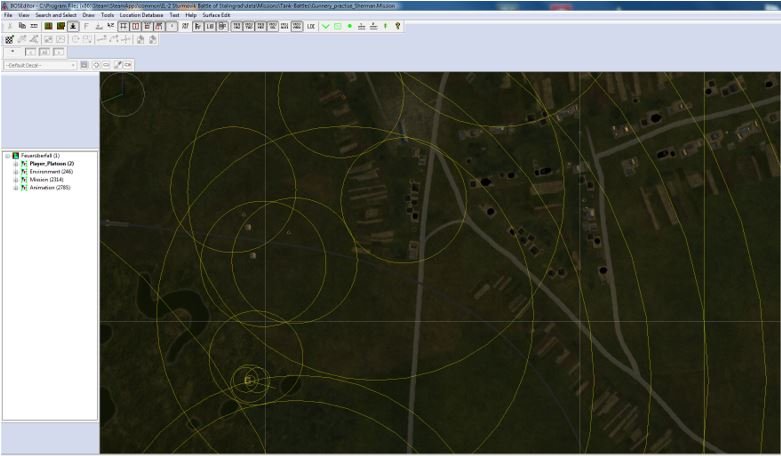
Task: Open the Tools menu
Action: click(x=107, y=15)
